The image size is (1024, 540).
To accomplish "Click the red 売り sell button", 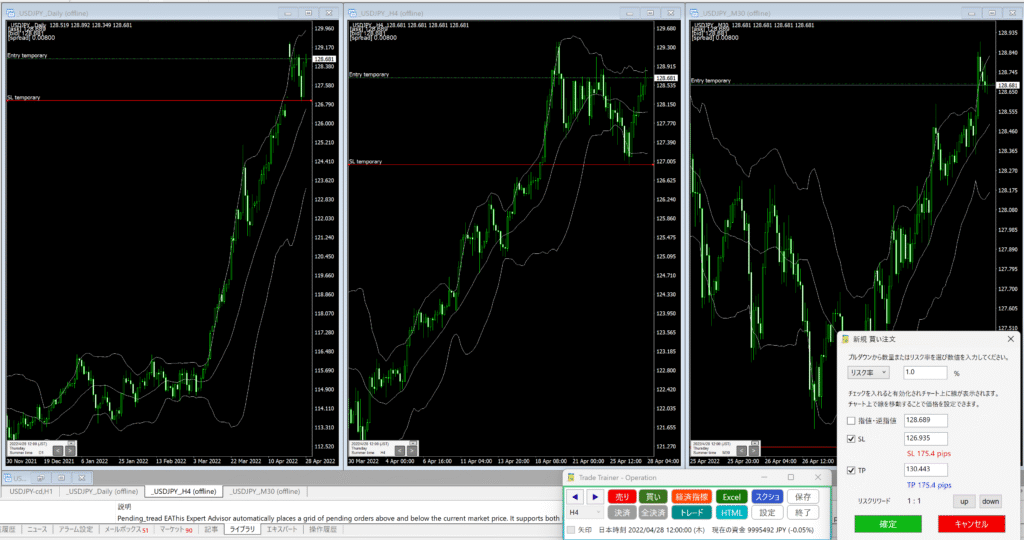I will point(622,497).
